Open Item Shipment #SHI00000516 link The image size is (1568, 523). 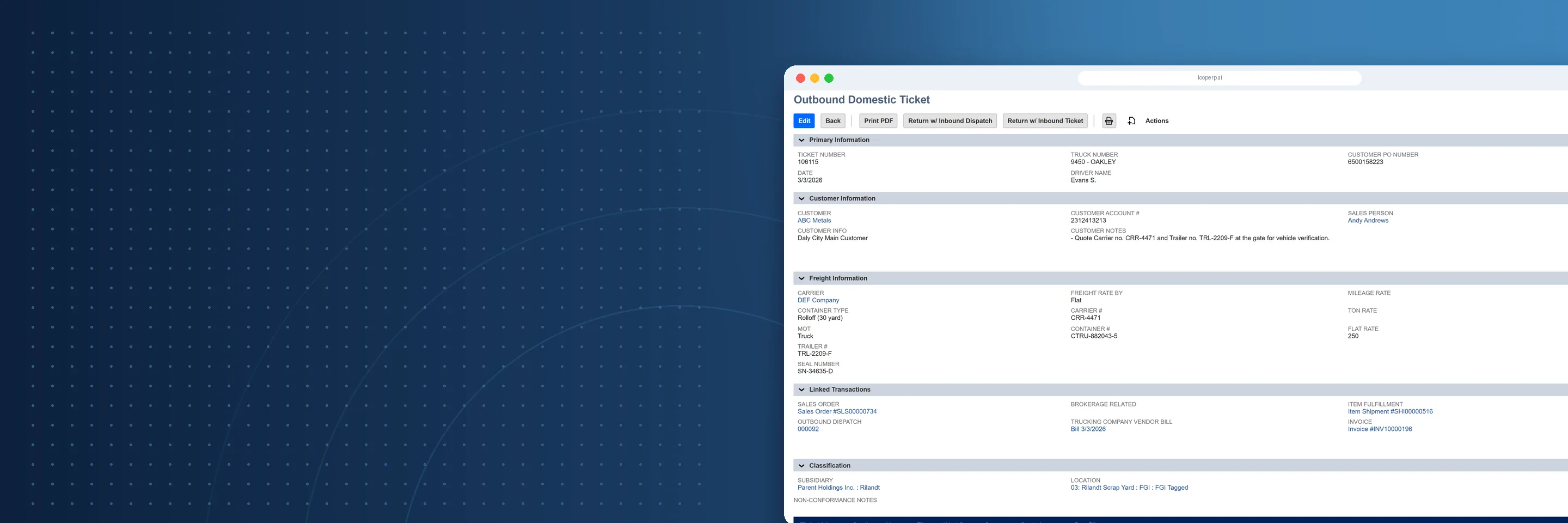click(x=1389, y=411)
